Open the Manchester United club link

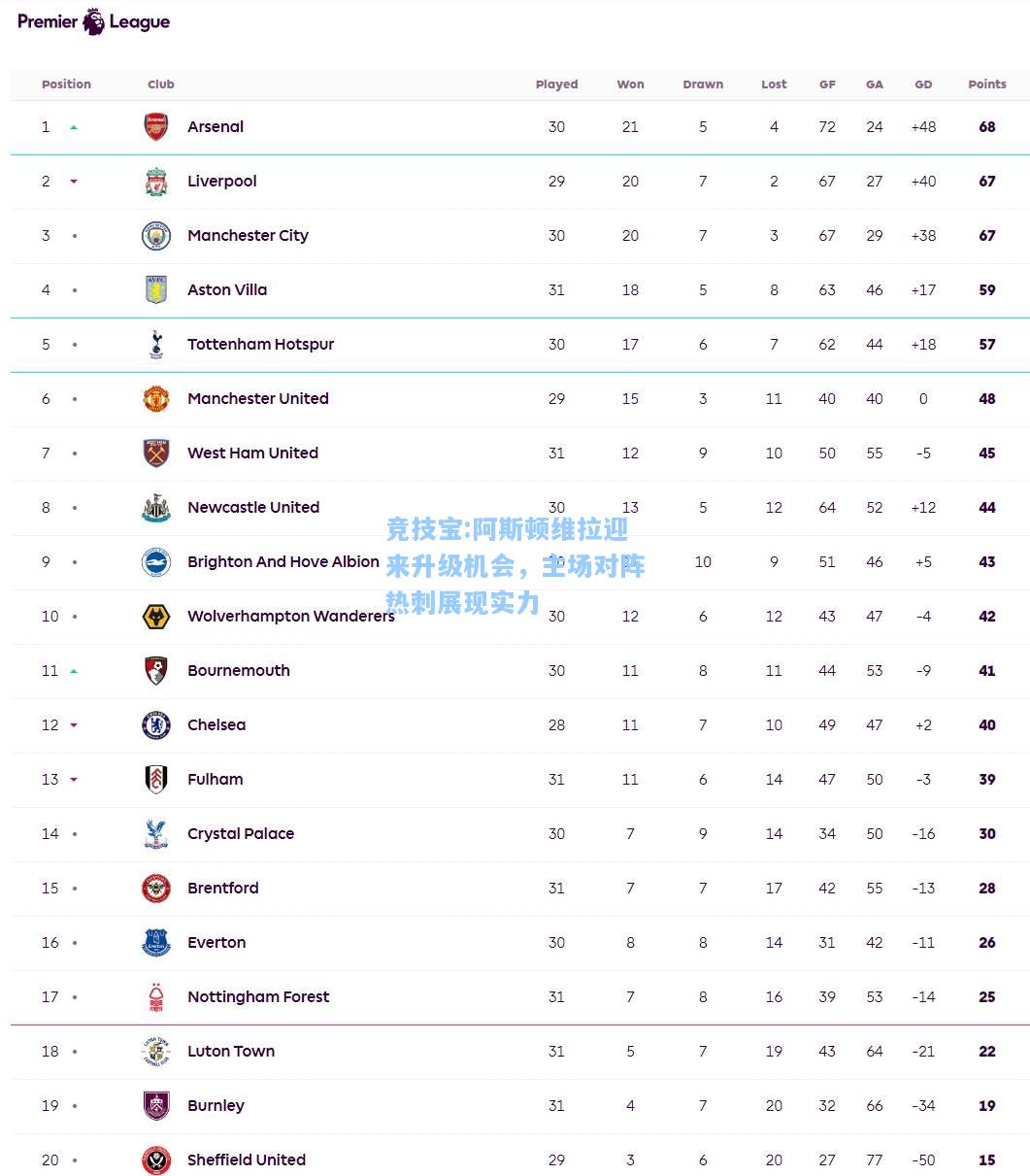click(258, 399)
